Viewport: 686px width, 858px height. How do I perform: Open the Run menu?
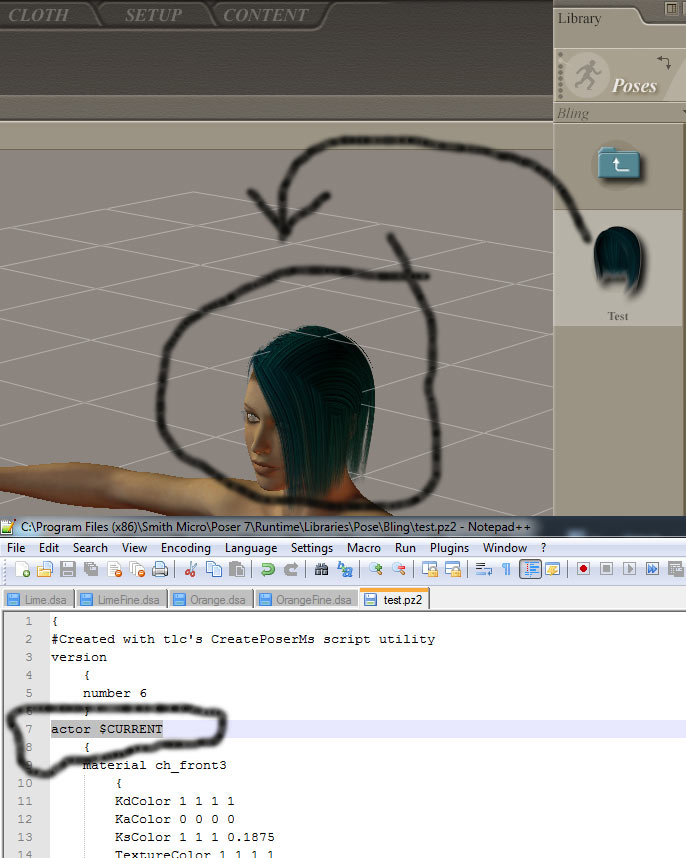pos(405,548)
